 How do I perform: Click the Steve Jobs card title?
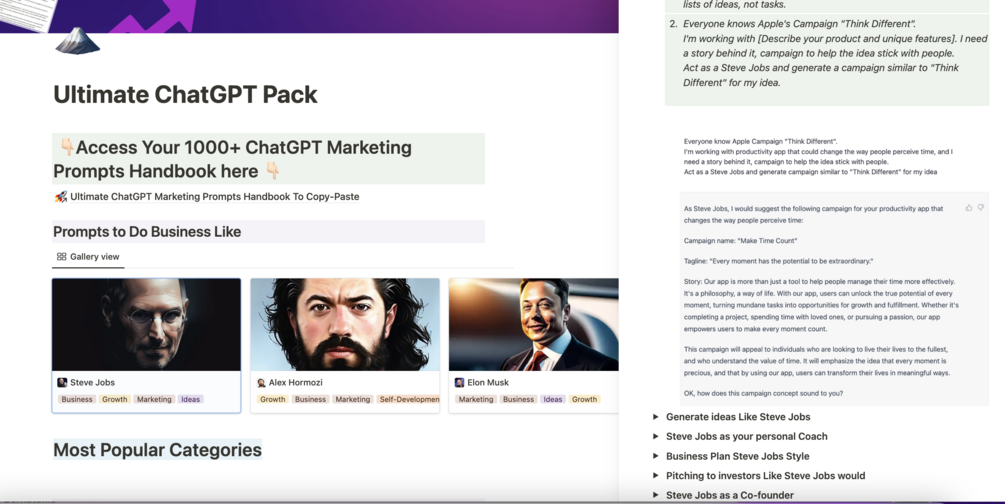point(92,383)
